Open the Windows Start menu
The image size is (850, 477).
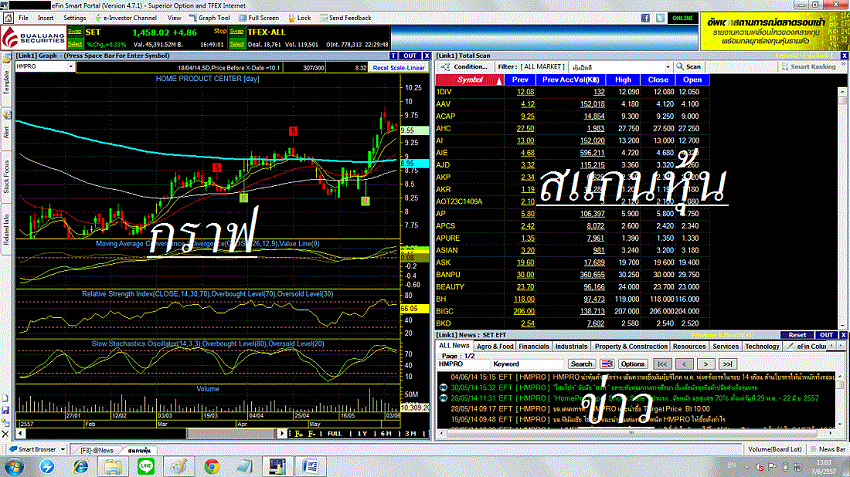[x=14, y=466]
